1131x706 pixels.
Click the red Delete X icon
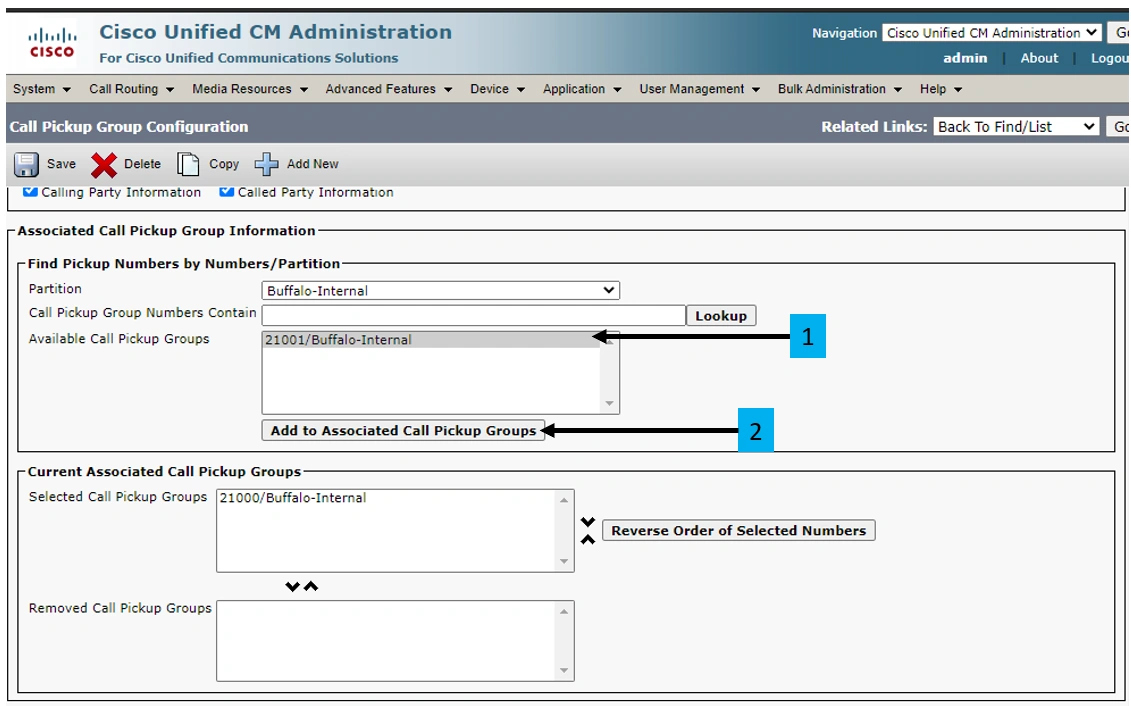point(104,165)
